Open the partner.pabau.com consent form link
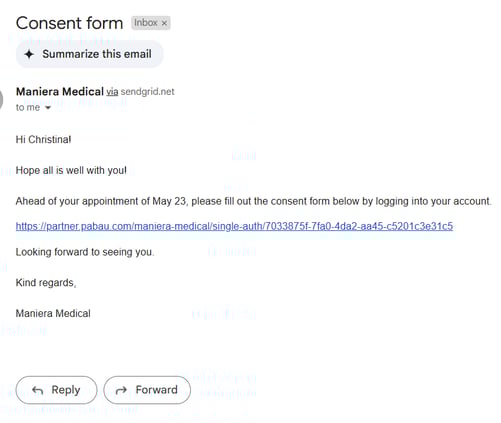501x423 pixels. click(x=234, y=226)
